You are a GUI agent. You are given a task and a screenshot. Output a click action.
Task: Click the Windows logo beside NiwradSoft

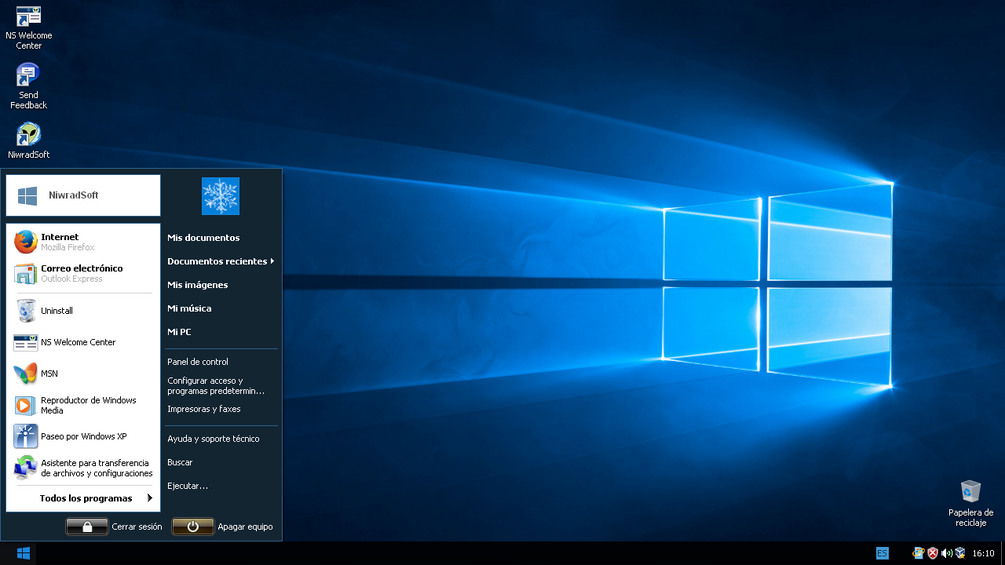[27, 195]
